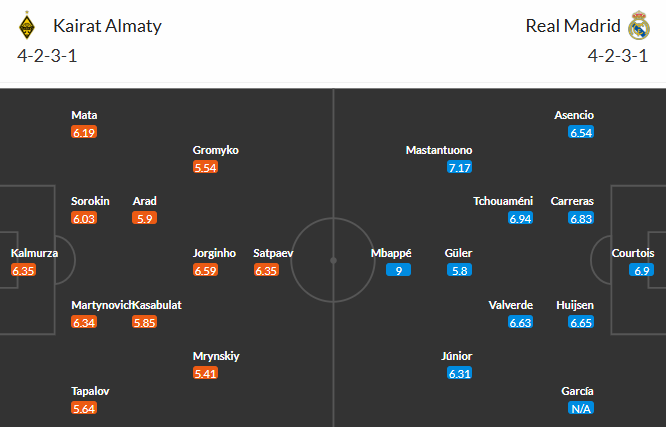Click the Real Madrid club crest
The height and width of the screenshot is (427, 666).
point(639,25)
